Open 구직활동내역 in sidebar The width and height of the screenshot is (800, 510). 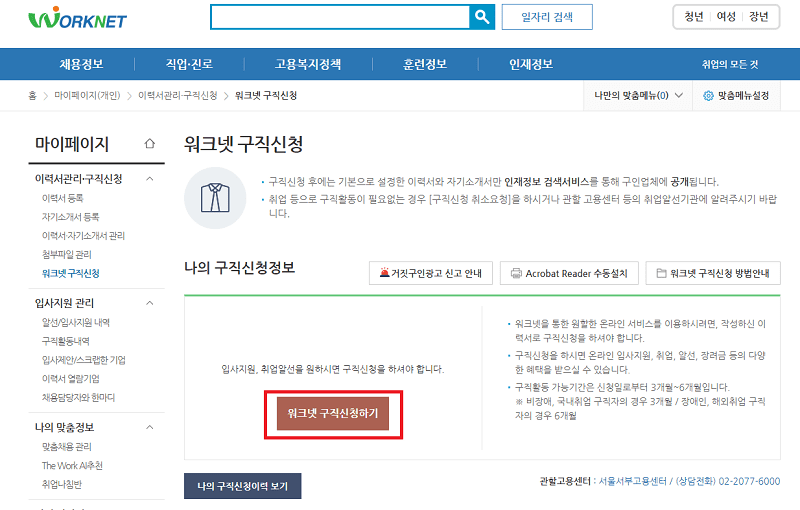[x=65, y=341]
